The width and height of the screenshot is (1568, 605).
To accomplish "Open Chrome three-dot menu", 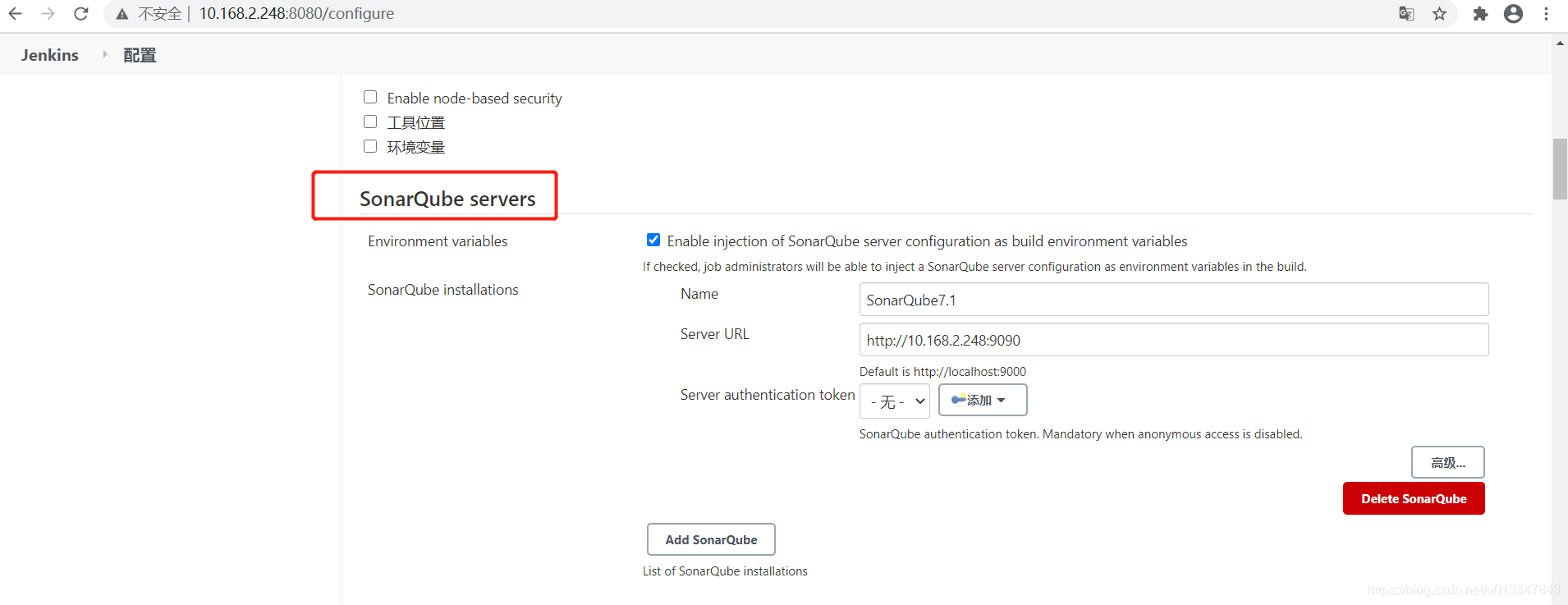I will pos(1546,13).
